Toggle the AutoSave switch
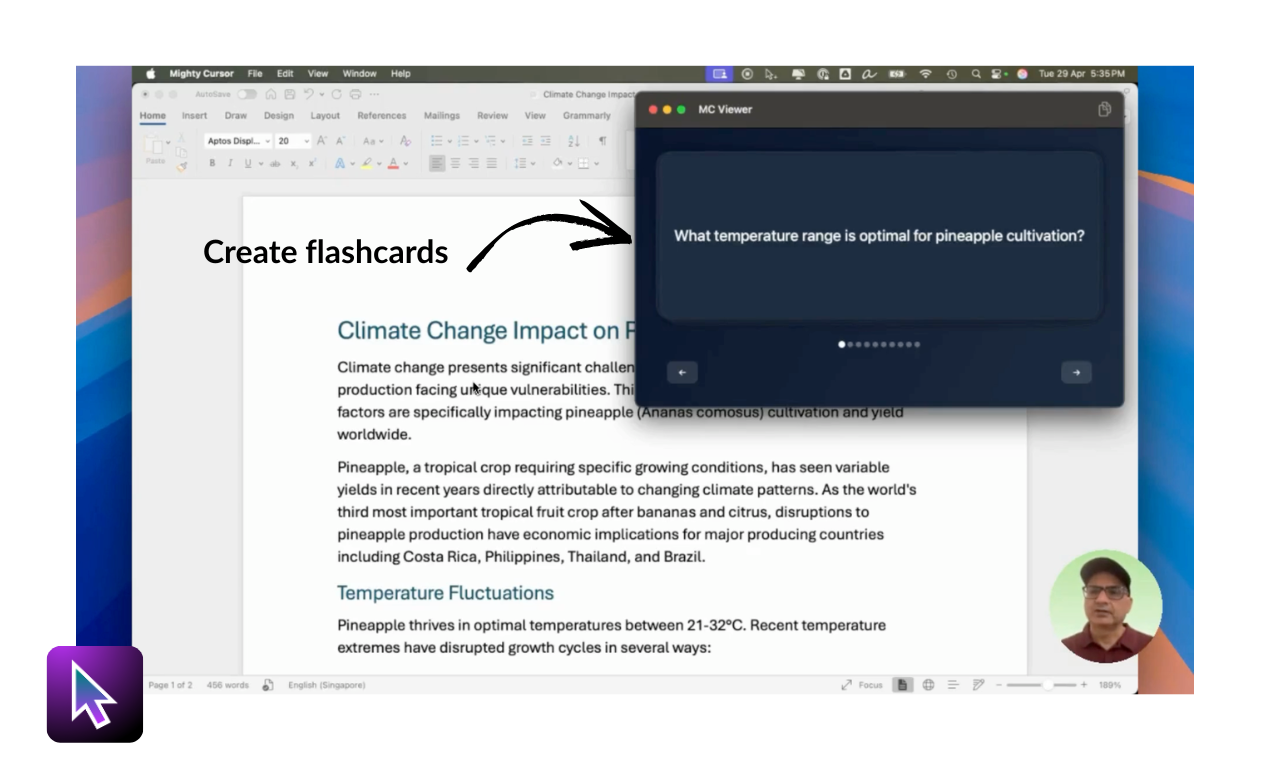Image resolution: width=1270 pixels, height=760 pixels. click(x=246, y=95)
